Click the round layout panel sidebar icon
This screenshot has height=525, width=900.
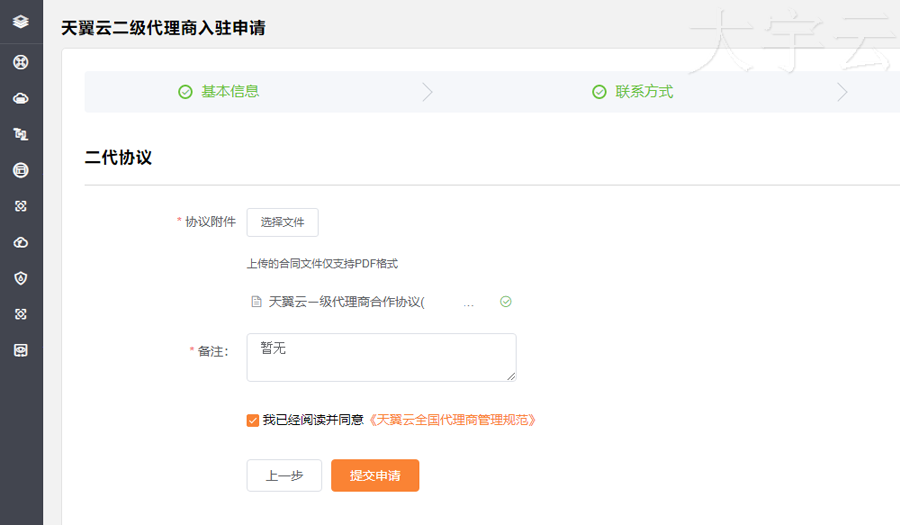pyautogui.click(x=21, y=170)
